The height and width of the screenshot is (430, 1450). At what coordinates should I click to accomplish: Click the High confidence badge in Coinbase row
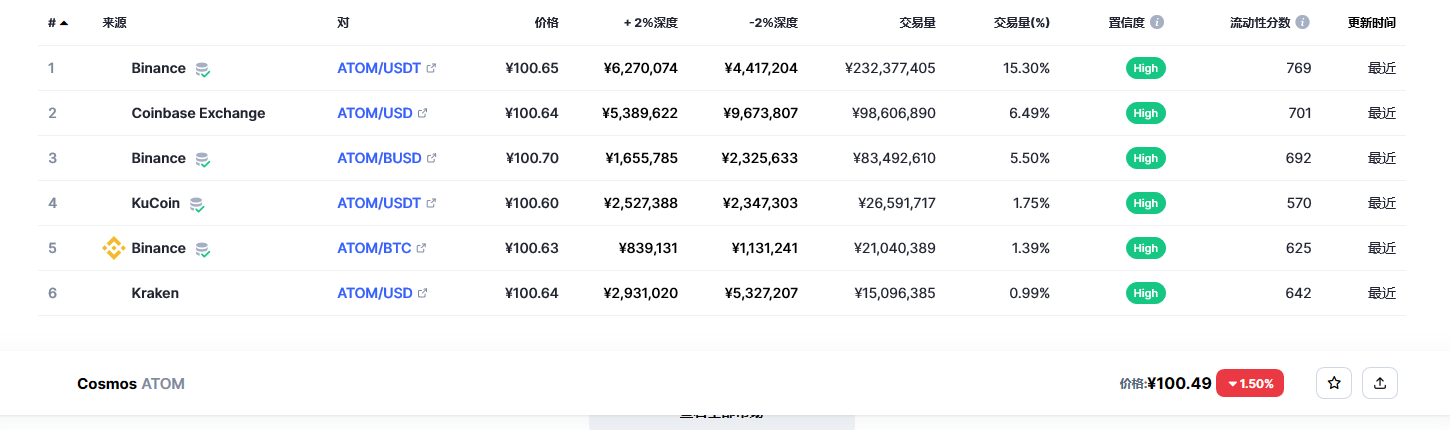pos(1146,113)
